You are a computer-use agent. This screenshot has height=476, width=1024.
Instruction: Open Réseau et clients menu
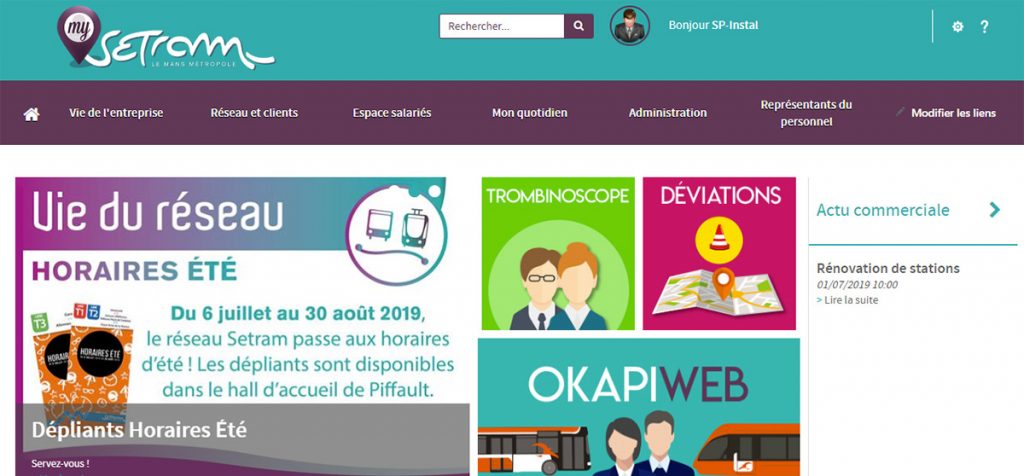tap(254, 113)
